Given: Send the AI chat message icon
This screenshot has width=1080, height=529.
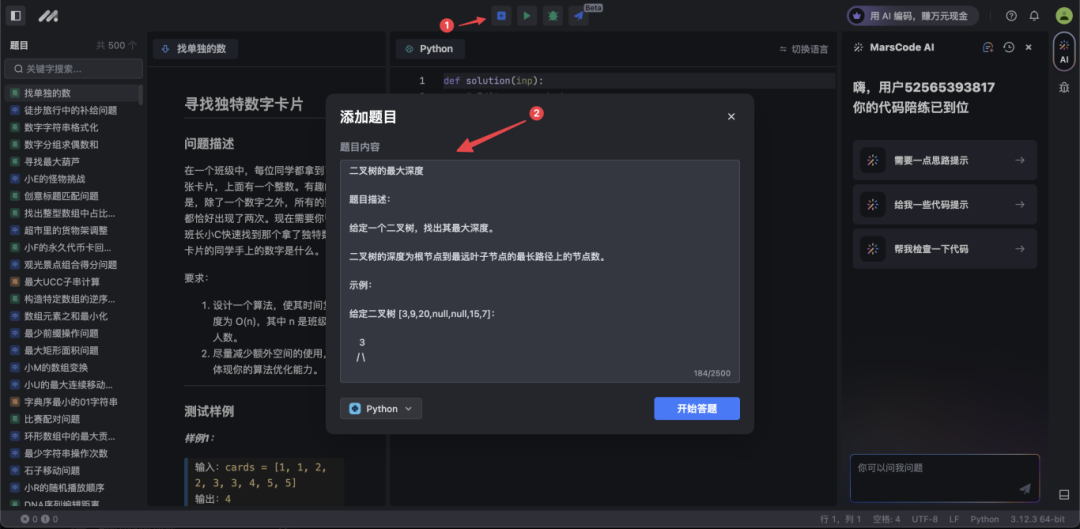Looking at the screenshot, I should [1025, 488].
